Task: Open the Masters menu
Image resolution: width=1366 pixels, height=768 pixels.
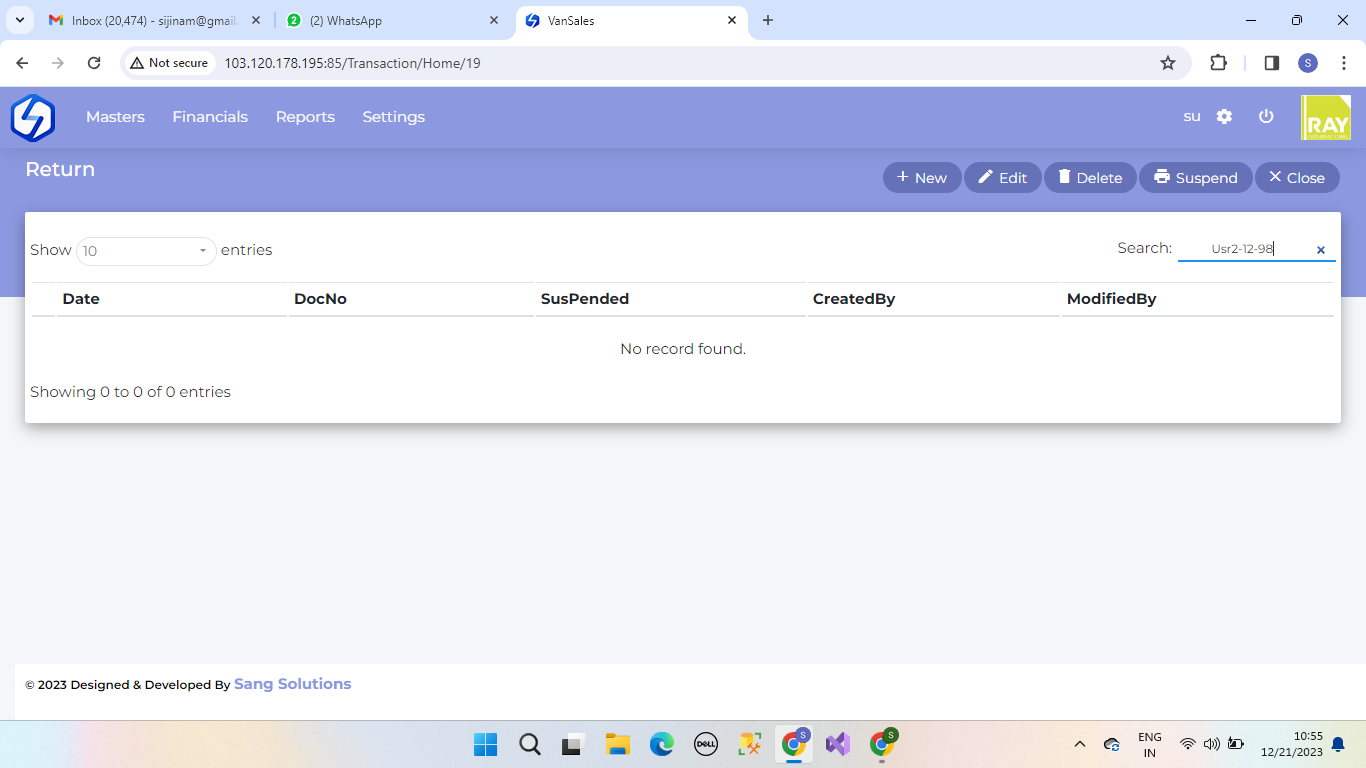Action: (115, 117)
